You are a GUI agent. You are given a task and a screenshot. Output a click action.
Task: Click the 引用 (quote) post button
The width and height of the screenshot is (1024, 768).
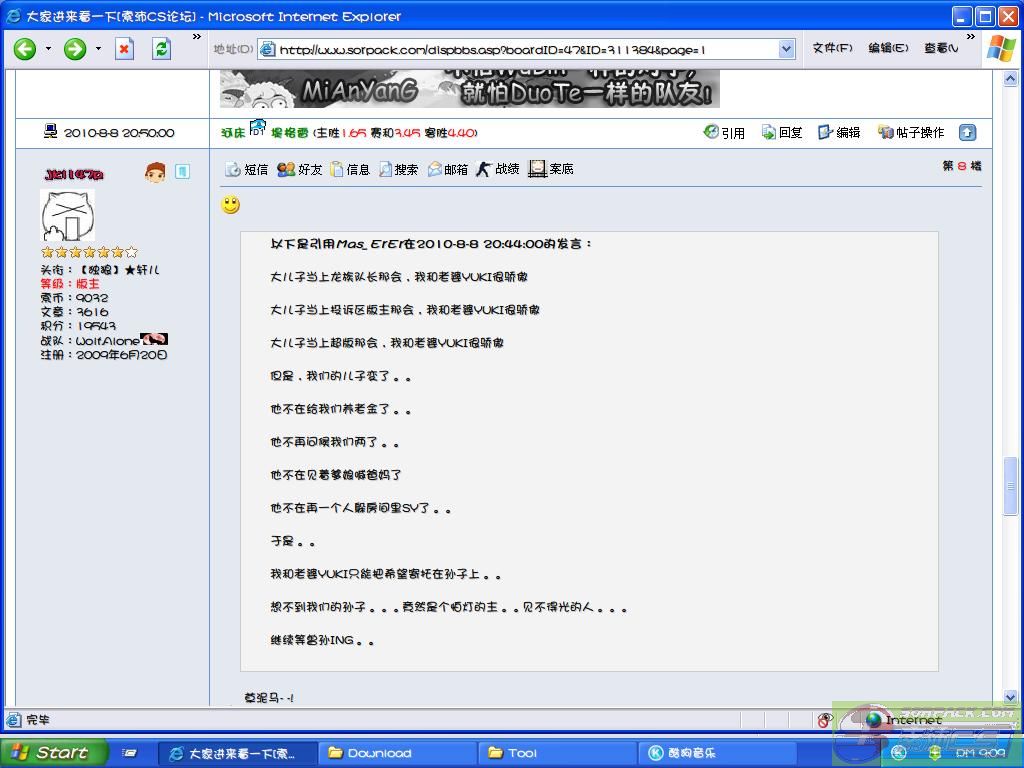click(x=725, y=132)
